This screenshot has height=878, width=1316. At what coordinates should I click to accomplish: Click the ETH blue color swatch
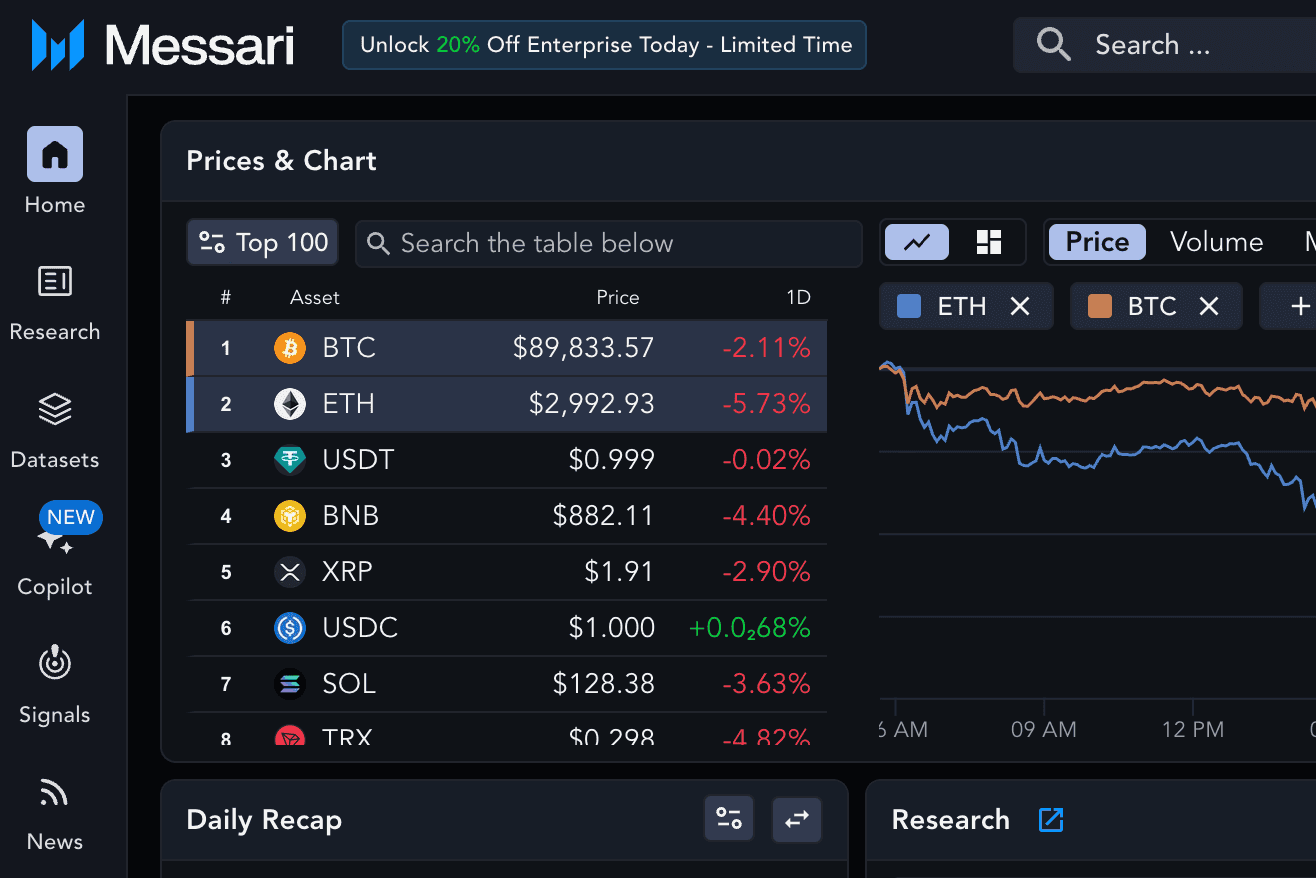[909, 306]
